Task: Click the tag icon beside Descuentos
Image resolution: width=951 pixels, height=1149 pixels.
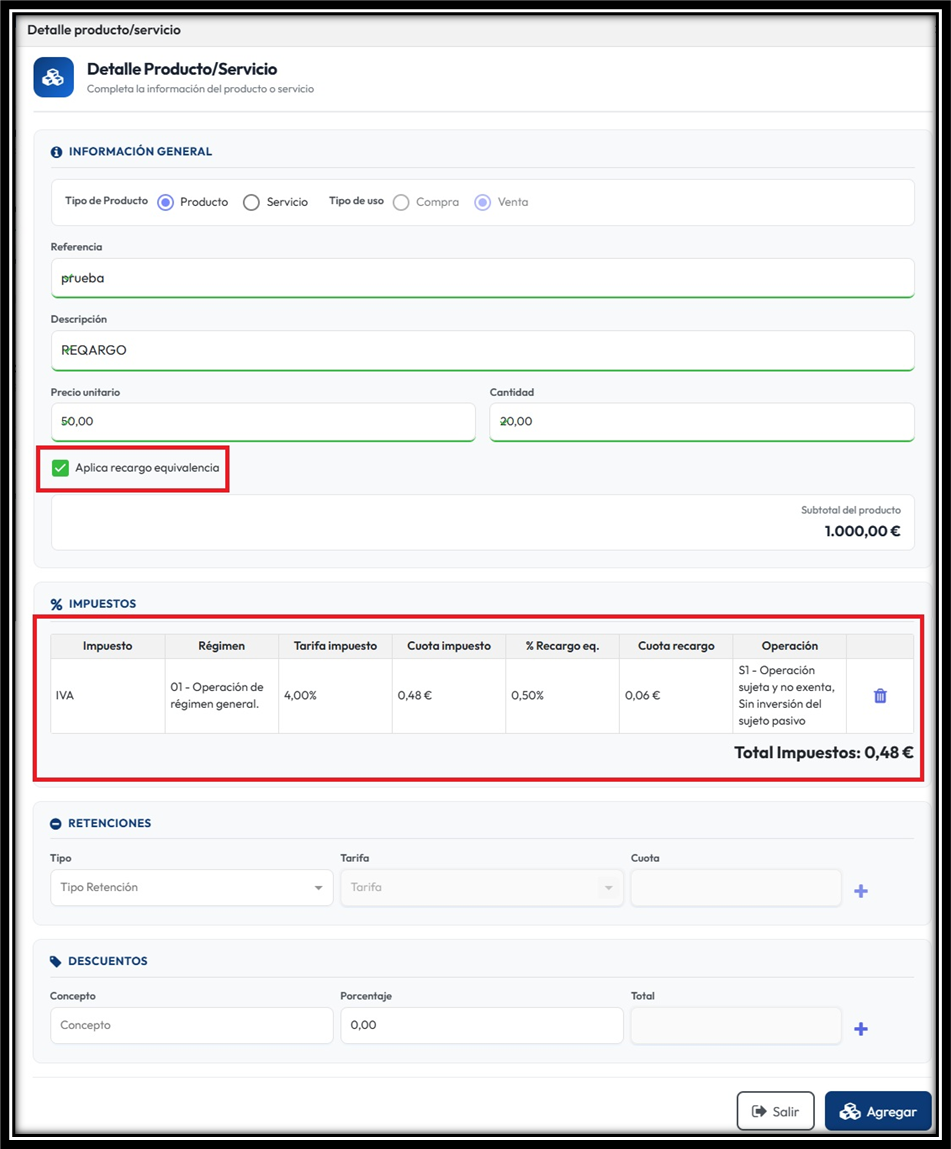Action: (56, 961)
